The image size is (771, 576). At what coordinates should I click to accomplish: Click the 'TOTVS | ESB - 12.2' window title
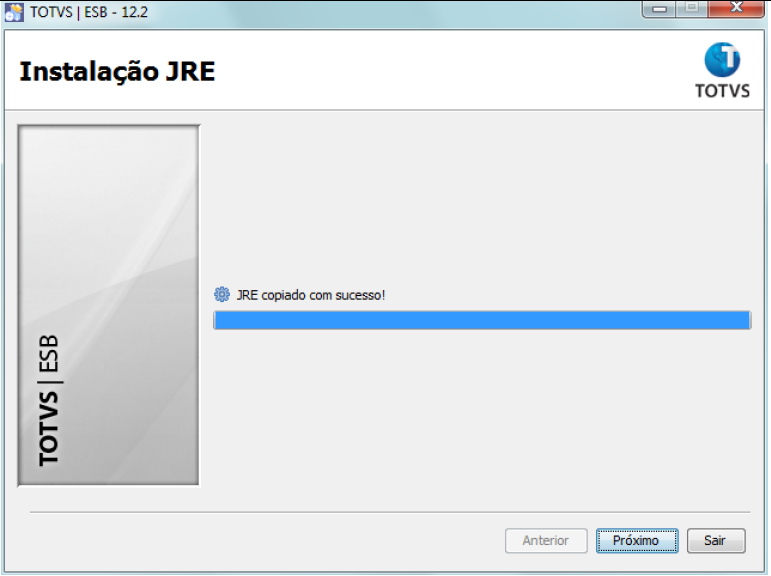pos(89,12)
